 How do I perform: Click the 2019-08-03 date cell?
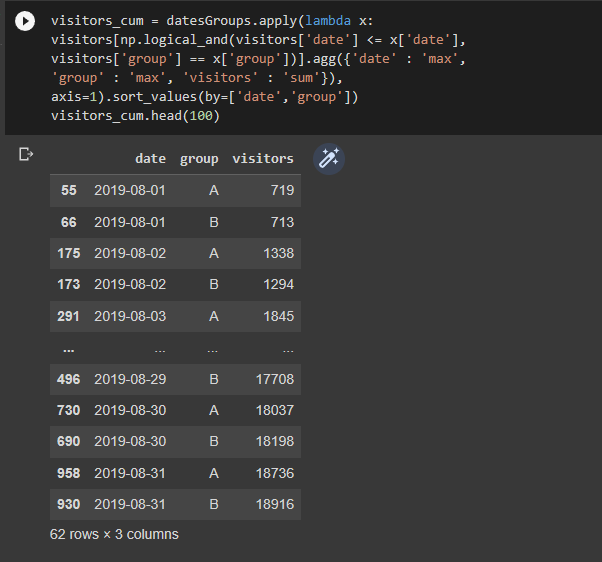tap(130, 316)
